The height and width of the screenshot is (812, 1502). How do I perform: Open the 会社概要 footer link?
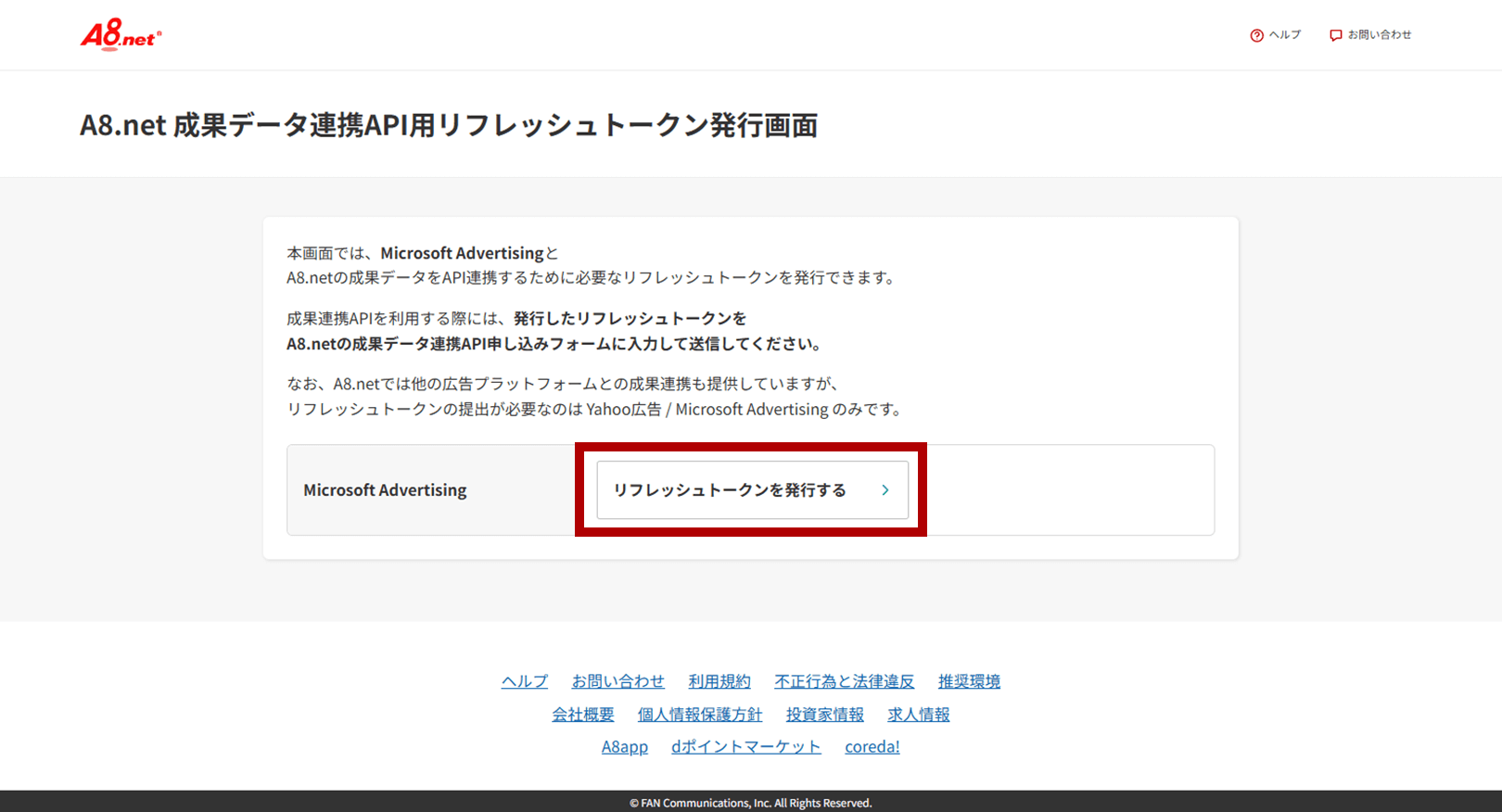click(583, 715)
